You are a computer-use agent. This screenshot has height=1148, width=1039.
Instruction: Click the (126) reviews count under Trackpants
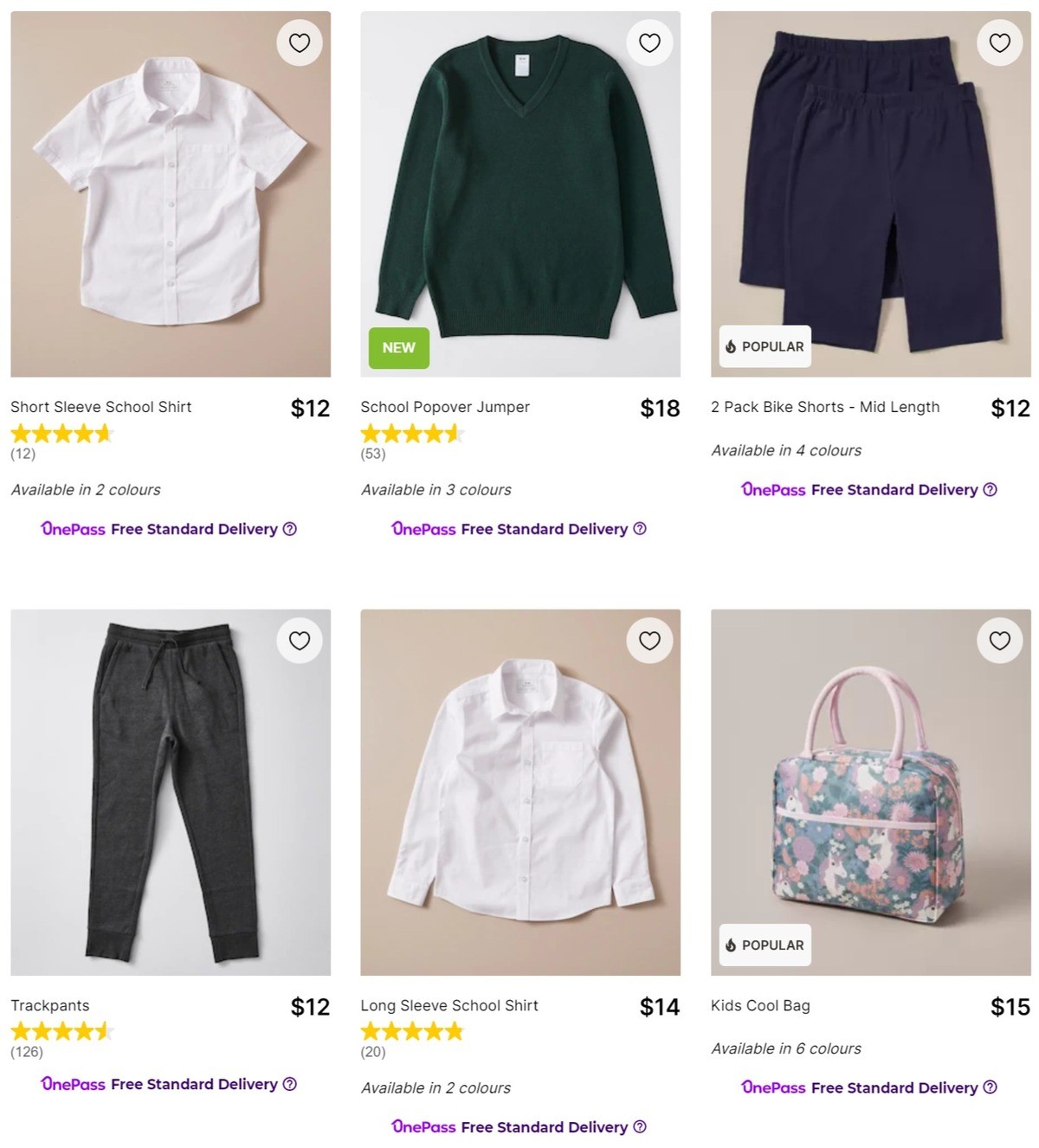coord(25,1052)
